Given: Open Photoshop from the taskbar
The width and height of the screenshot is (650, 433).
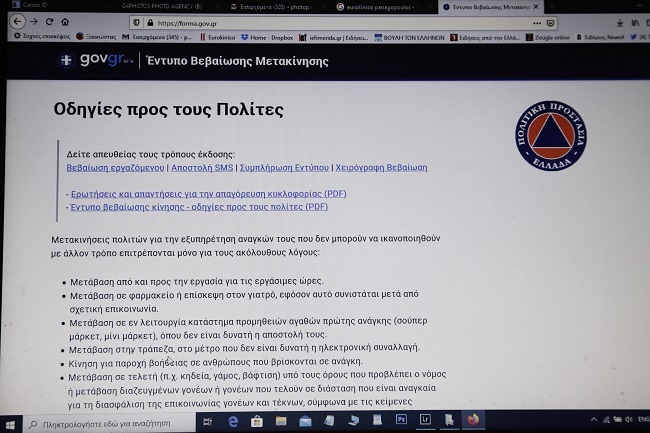Looking at the screenshot, I should click(400, 423).
